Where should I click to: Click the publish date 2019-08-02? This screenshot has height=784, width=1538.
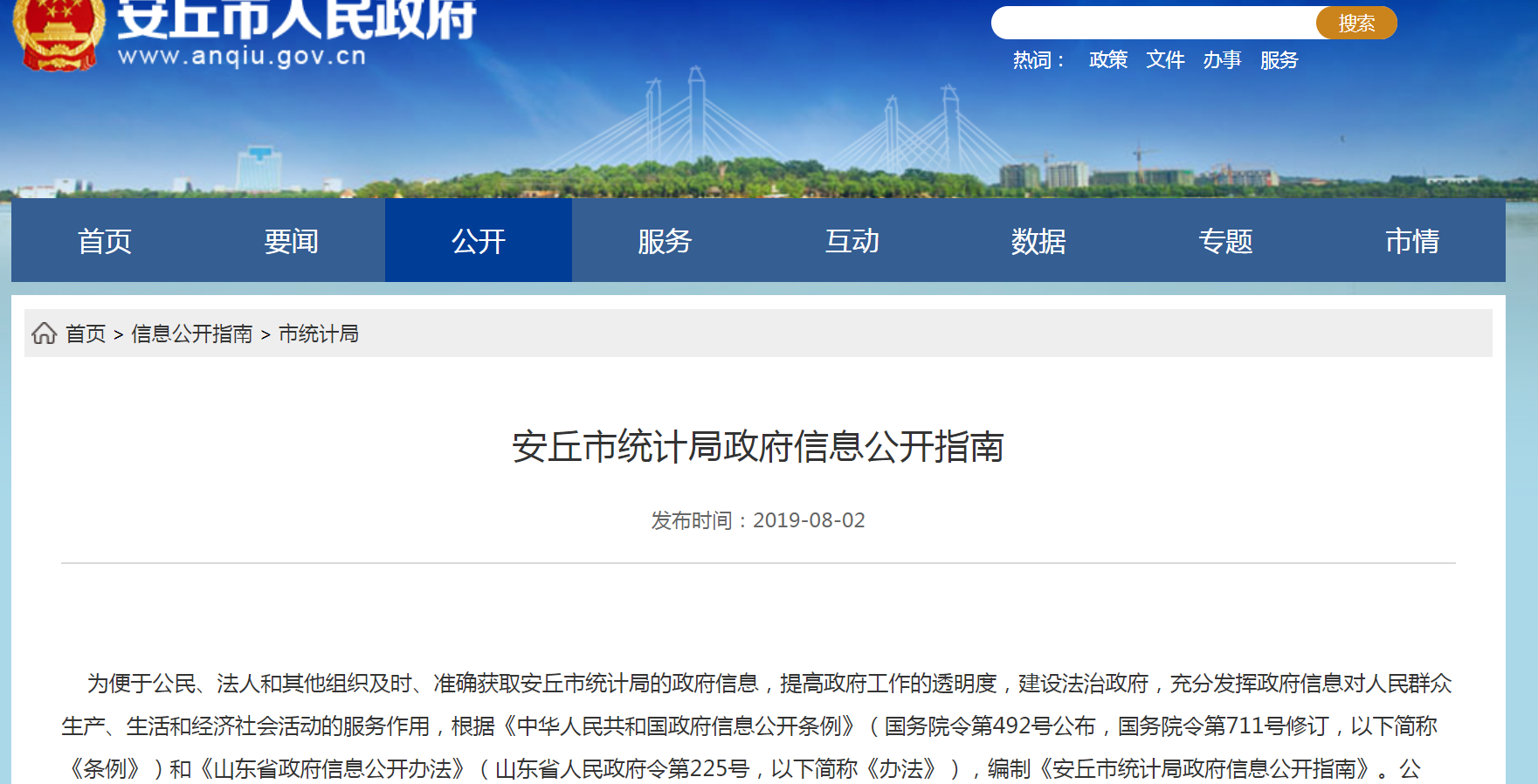point(809,520)
